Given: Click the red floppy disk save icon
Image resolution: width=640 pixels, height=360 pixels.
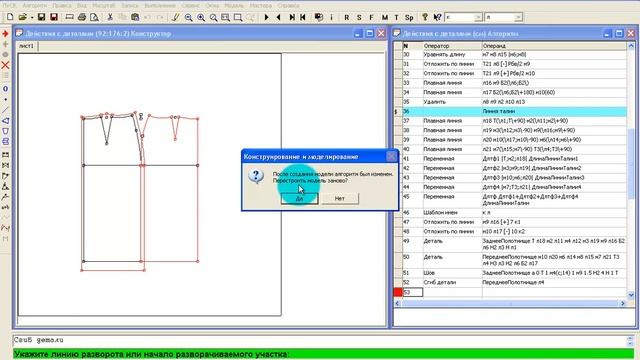Looking at the screenshot, I should click(x=54, y=17).
